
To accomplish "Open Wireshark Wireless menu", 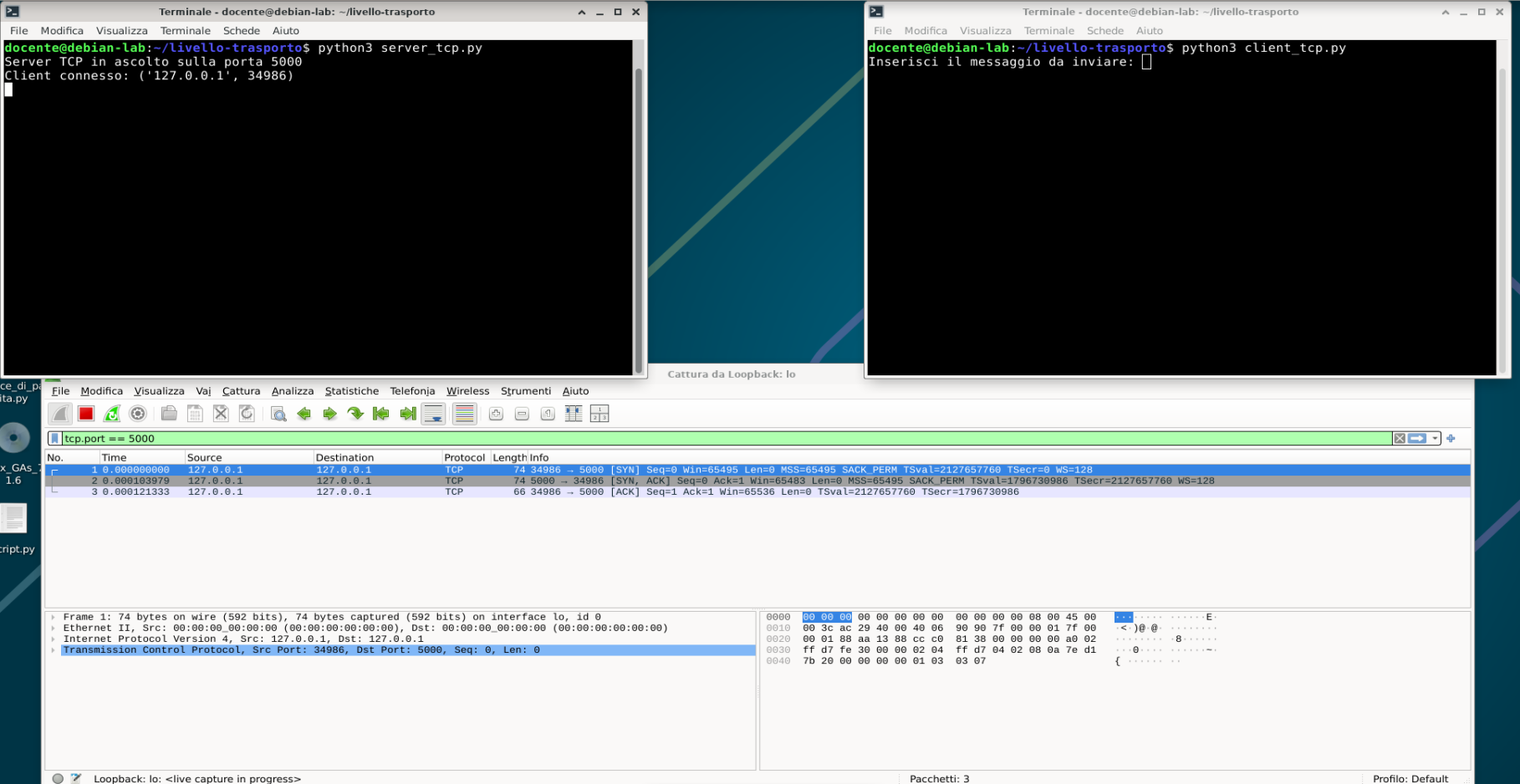I will 467,391.
